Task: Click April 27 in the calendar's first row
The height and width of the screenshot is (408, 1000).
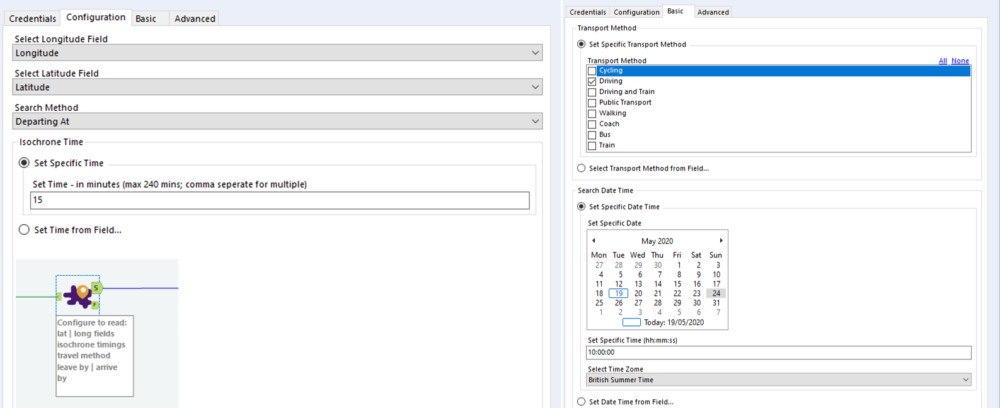Action: pyautogui.click(x=599, y=265)
